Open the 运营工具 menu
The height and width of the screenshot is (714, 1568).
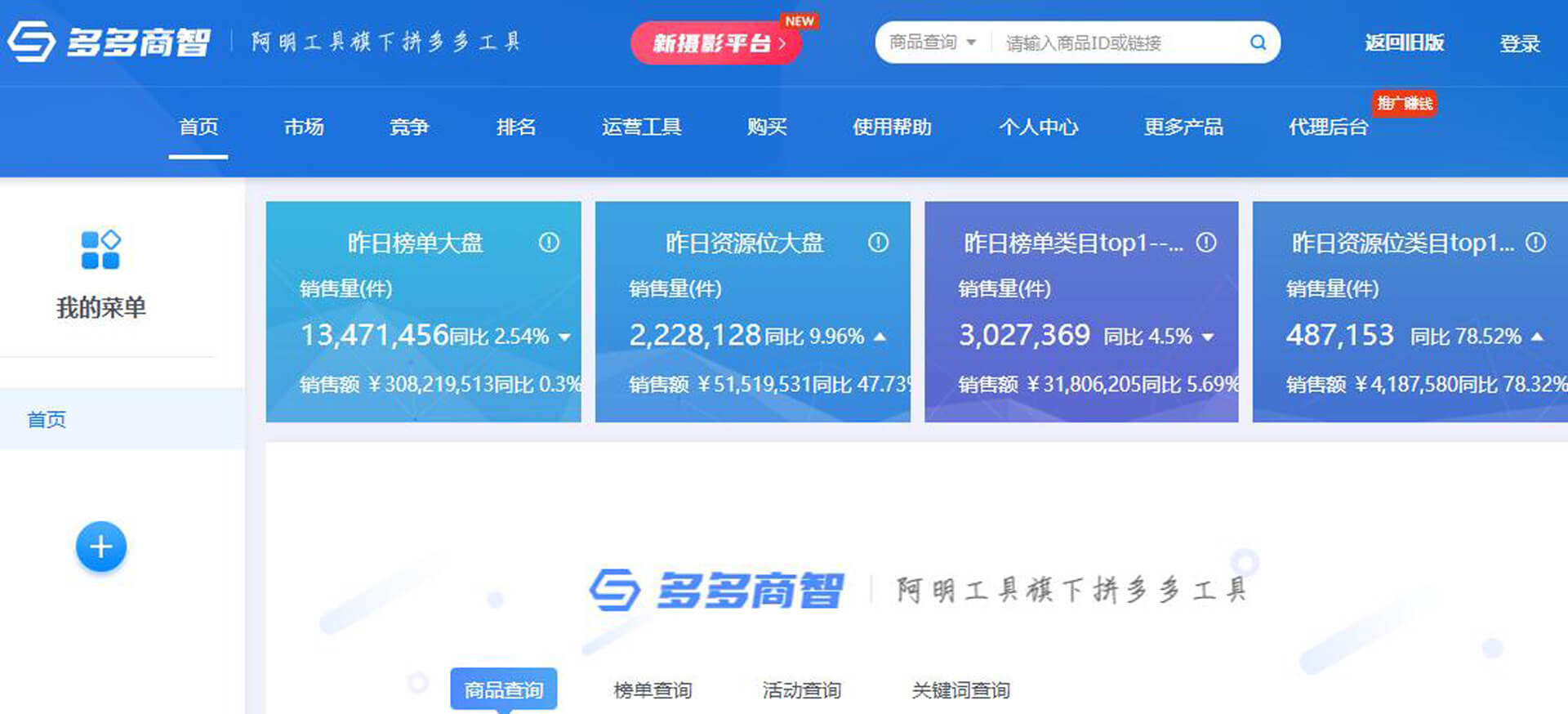[x=642, y=127]
